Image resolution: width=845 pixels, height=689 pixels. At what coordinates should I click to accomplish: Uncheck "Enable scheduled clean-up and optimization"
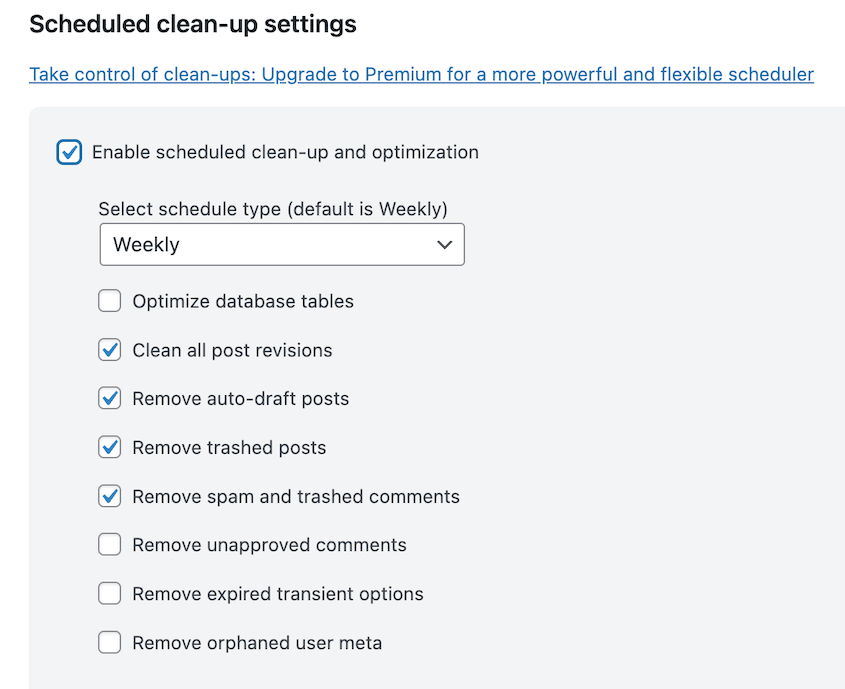click(69, 152)
